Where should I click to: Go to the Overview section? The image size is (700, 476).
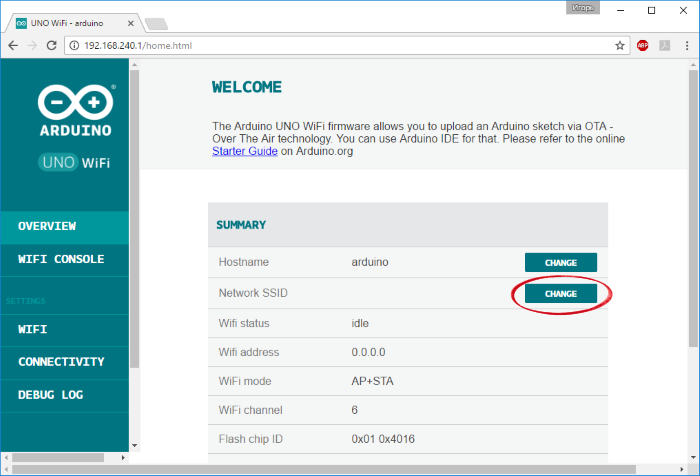point(47,226)
